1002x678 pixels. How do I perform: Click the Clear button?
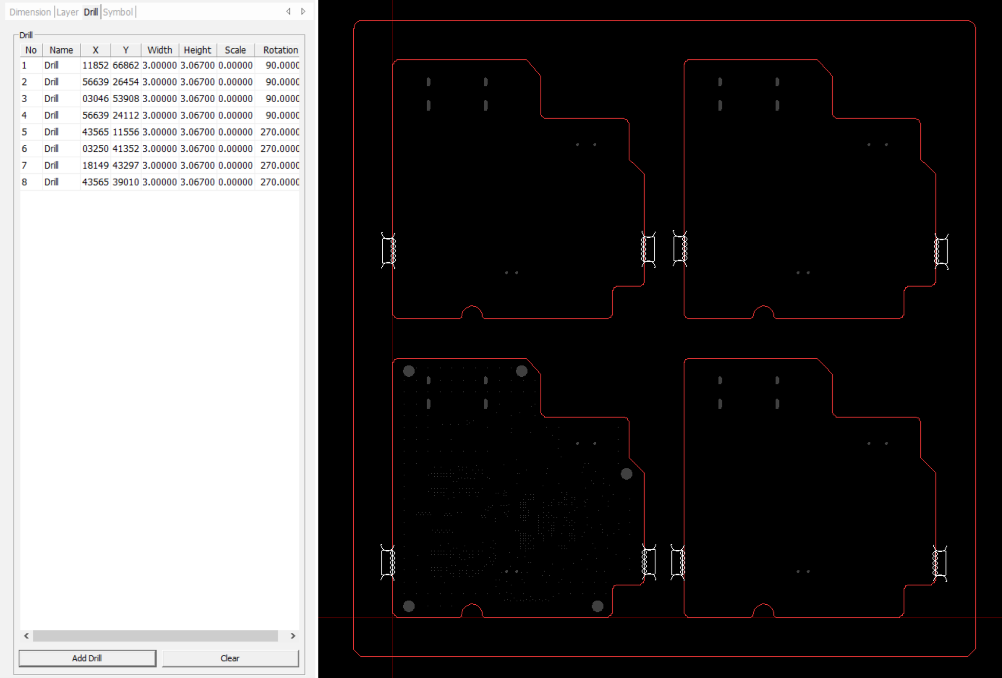[x=230, y=658]
